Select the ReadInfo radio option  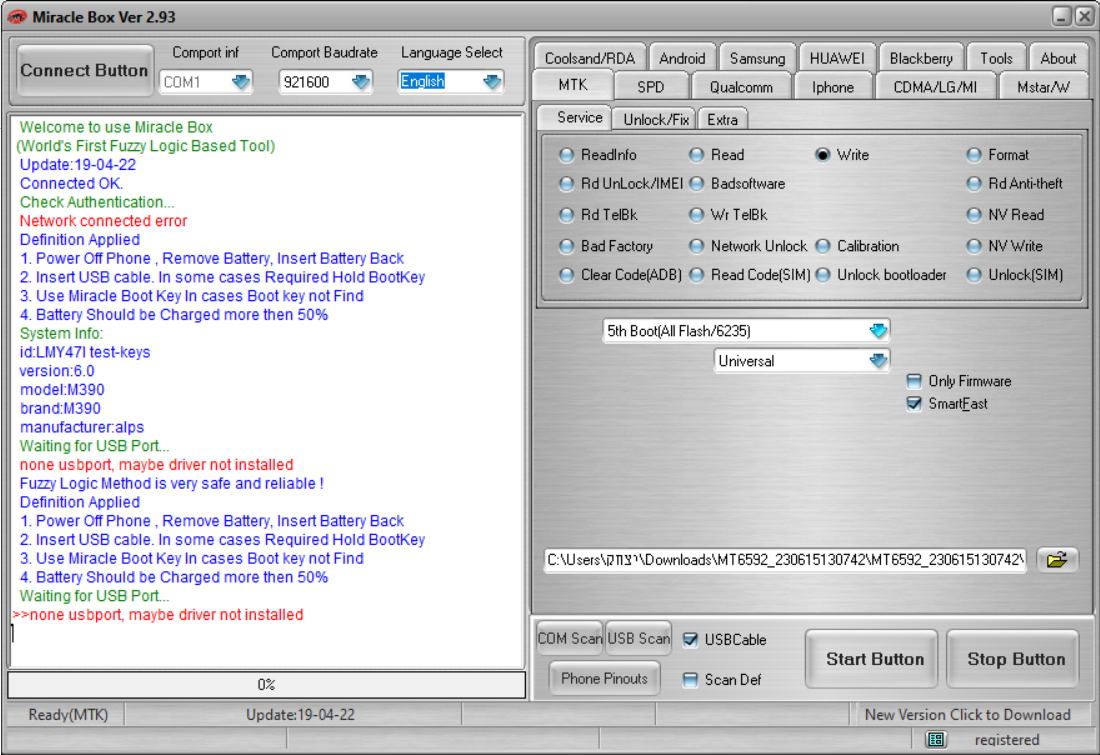click(x=566, y=155)
